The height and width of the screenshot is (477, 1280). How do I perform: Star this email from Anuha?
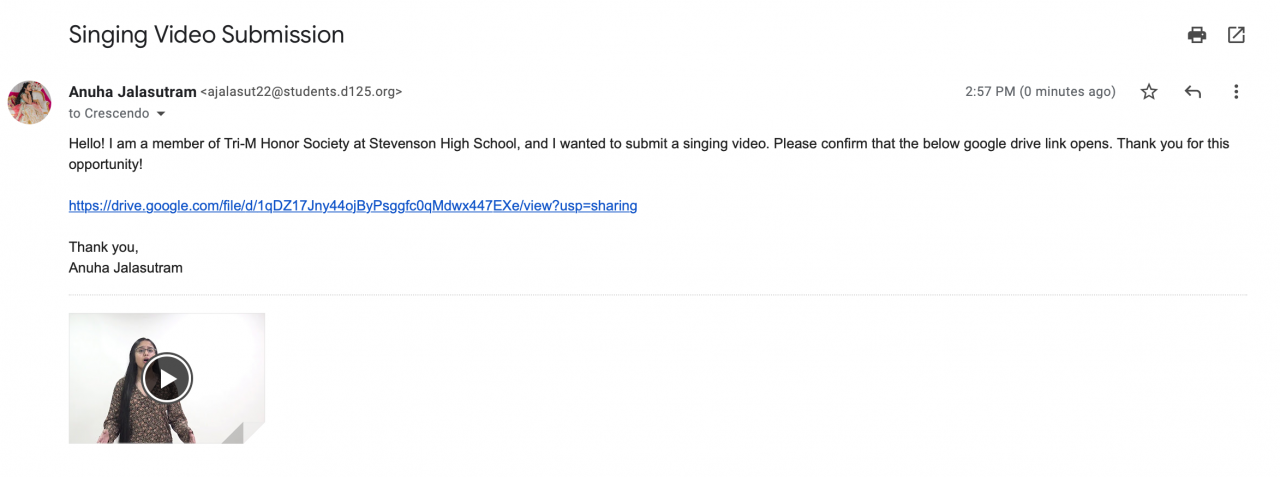(1149, 92)
